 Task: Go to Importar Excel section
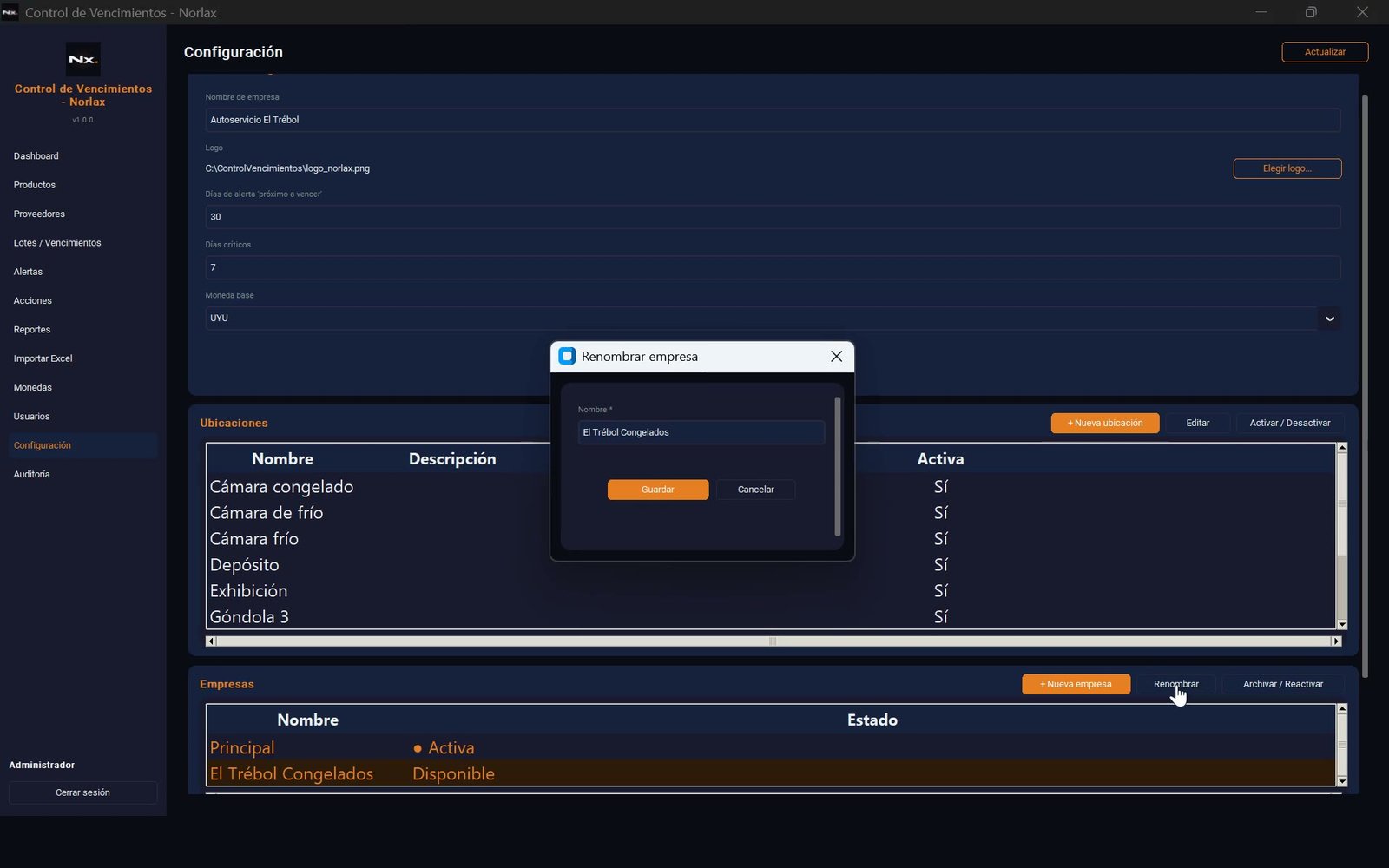click(43, 358)
